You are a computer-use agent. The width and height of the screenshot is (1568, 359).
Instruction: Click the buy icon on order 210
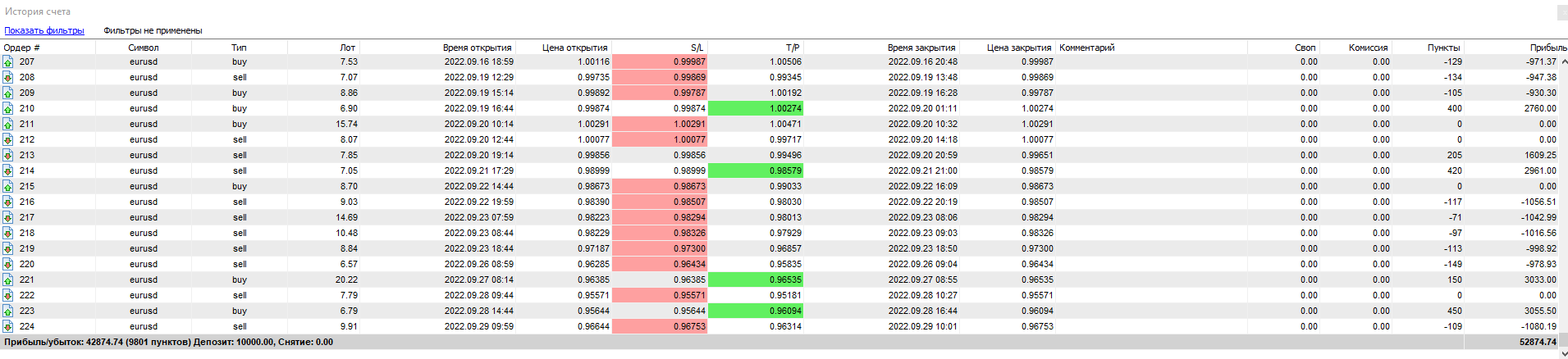[x=7, y=108]
